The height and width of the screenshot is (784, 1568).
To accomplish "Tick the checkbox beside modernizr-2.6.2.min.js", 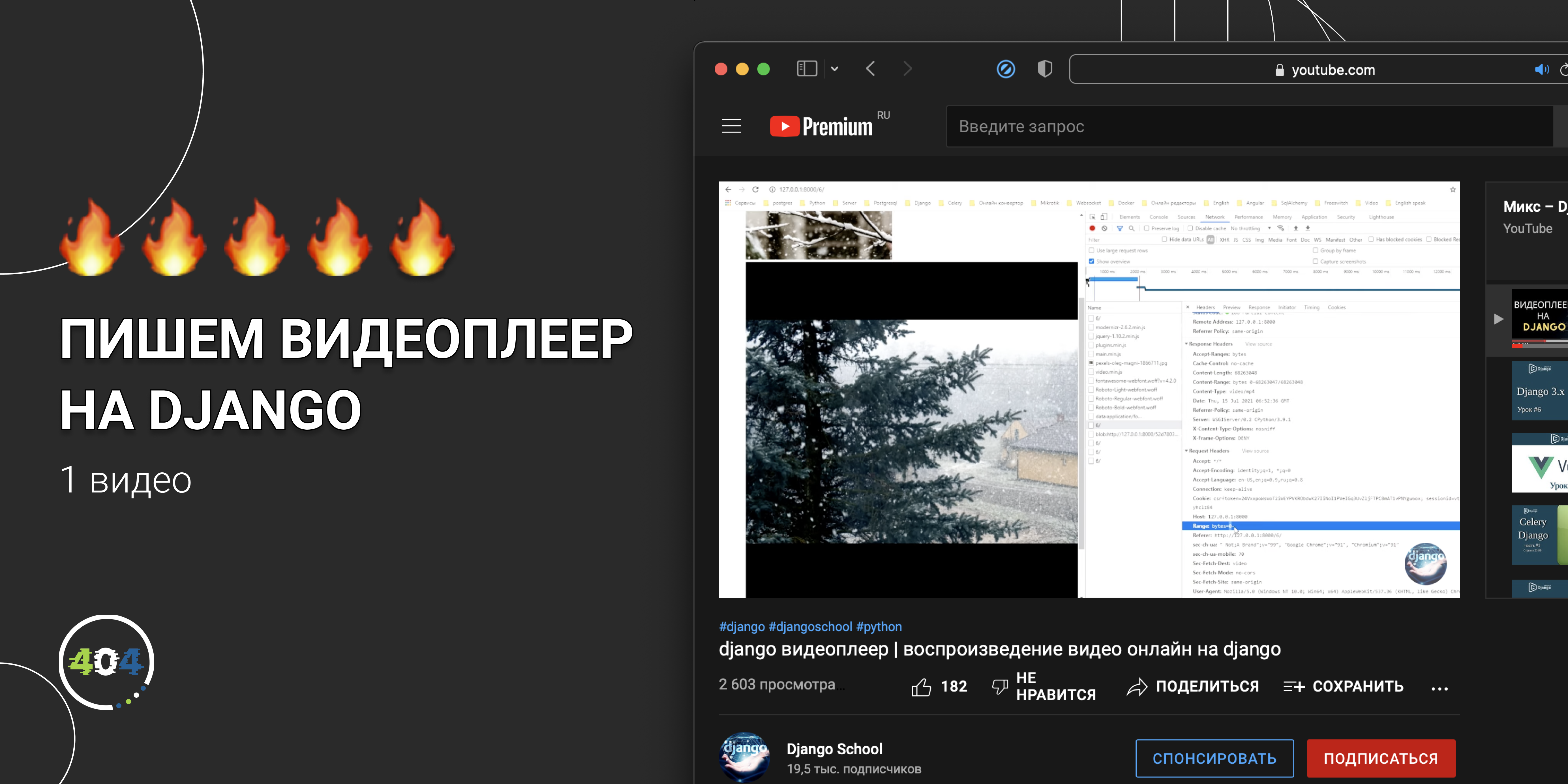I will tap(1091, 327).
